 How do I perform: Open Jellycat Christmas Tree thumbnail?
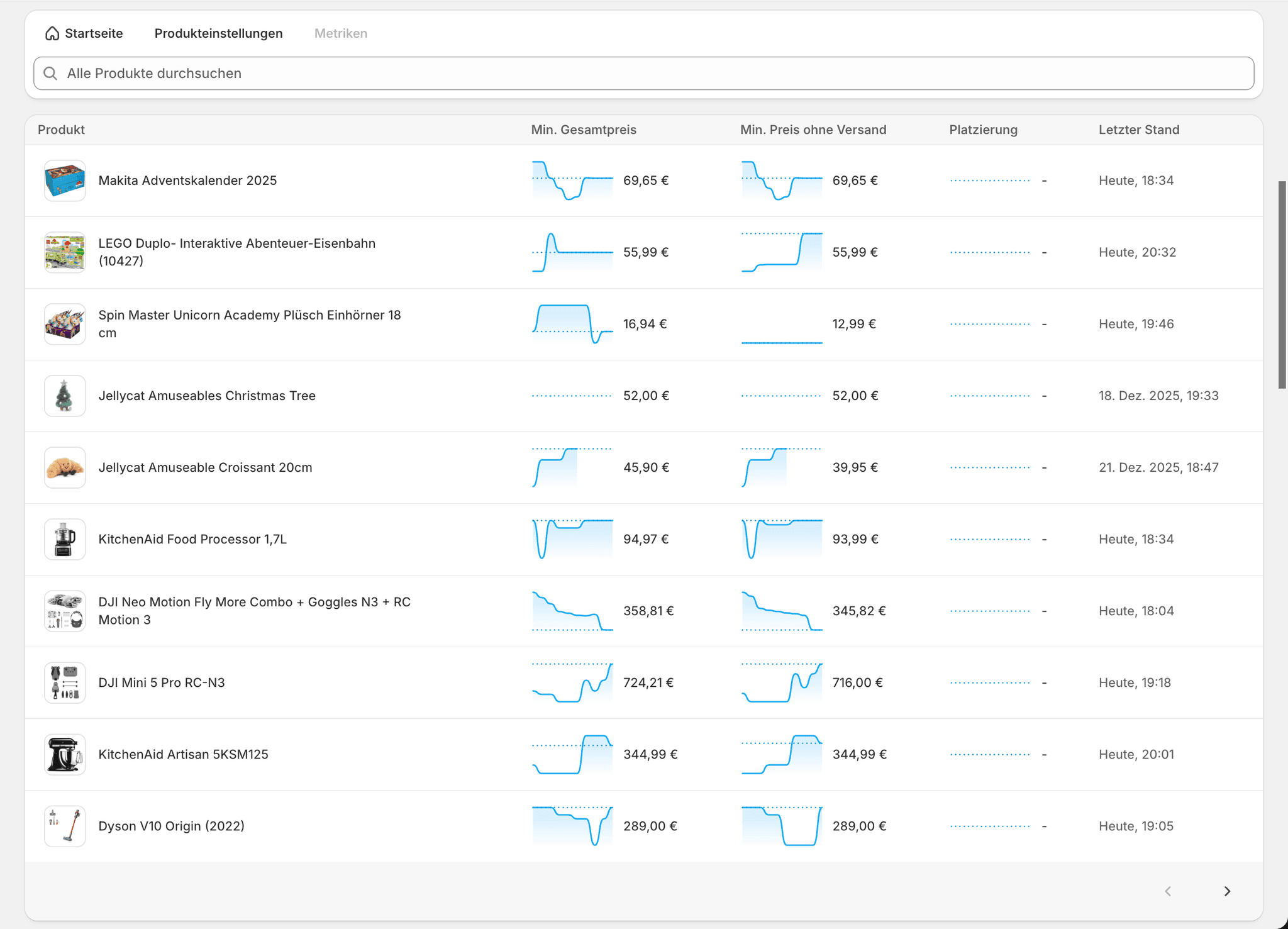tap(65, 396)
